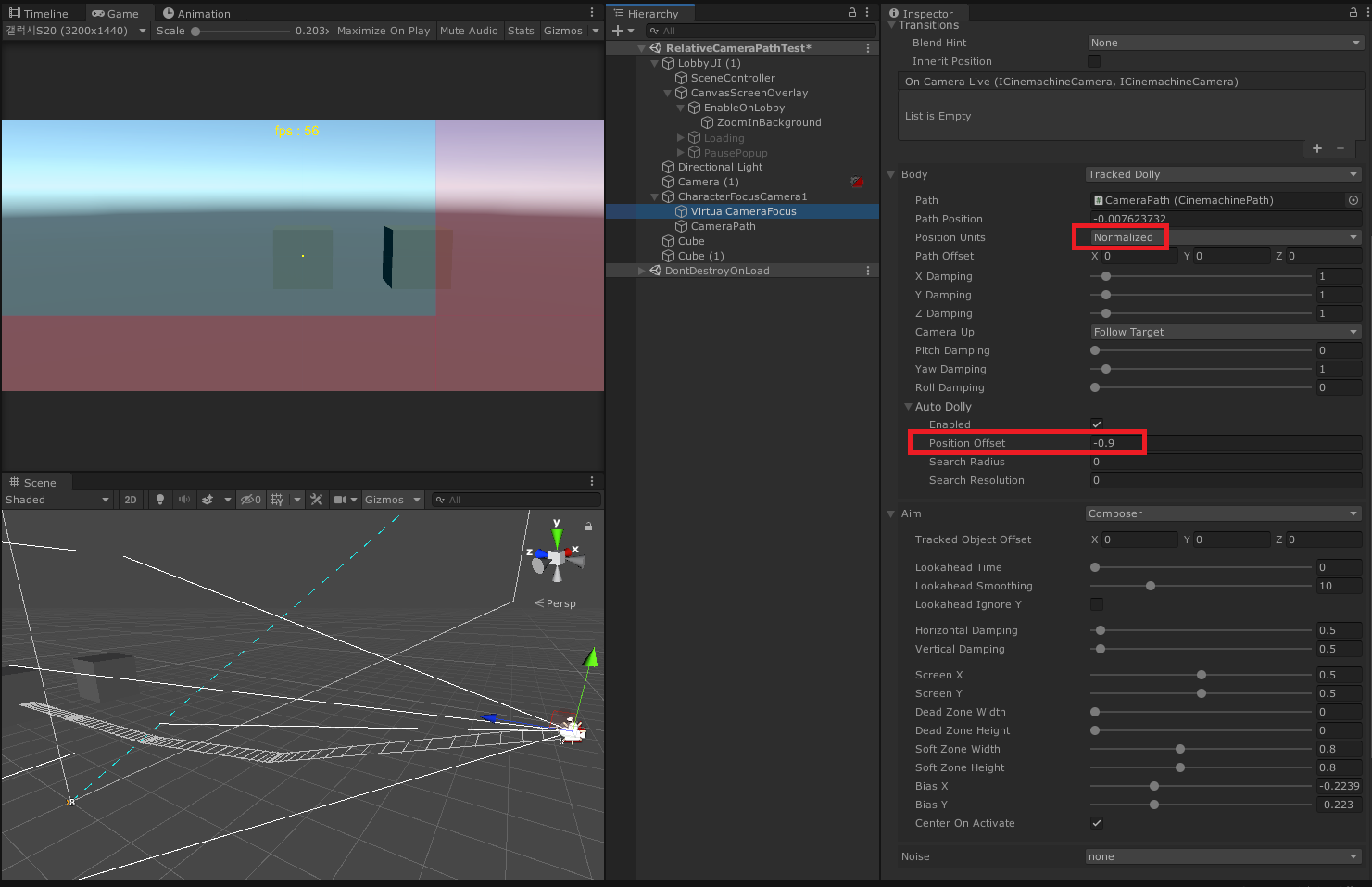The height and width of the screenshot is (887, 1372).
Task: Open the Body Tracked Dolly dropdown
Action: click(1223, 174)
